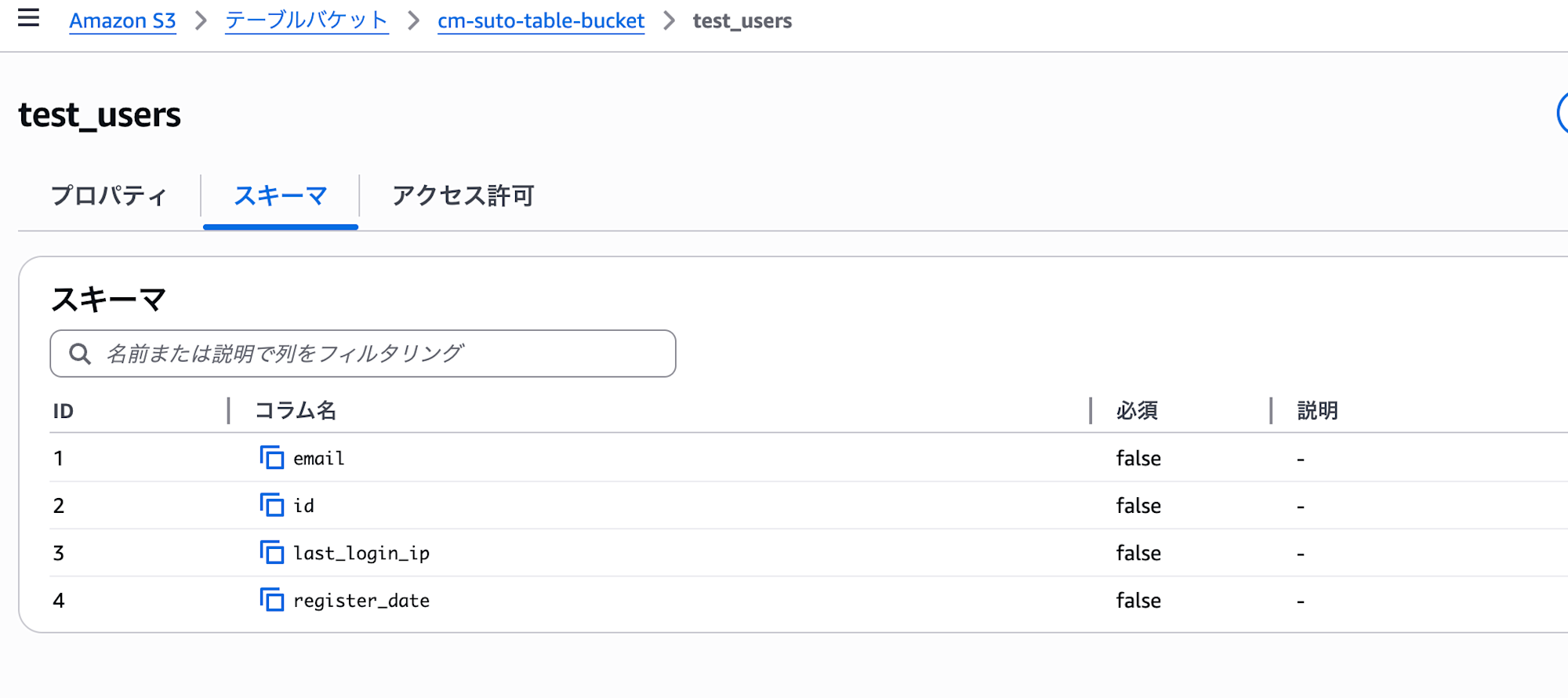The width and height of the screenshot is (1568, 698).
Task: Click the 必須 column header
Action: (1137, 410)
